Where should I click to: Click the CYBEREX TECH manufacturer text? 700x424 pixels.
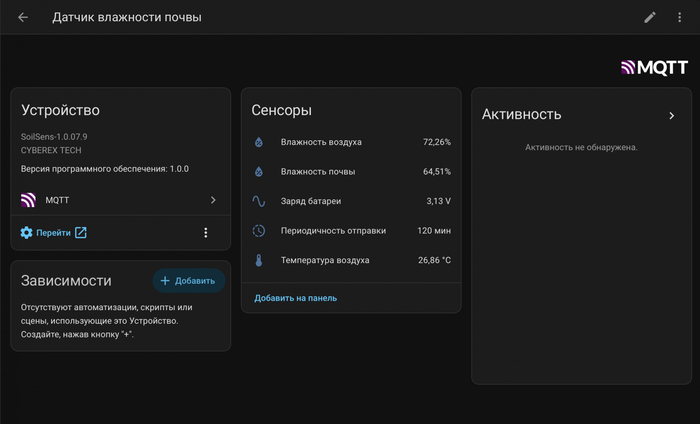(51, 150)
